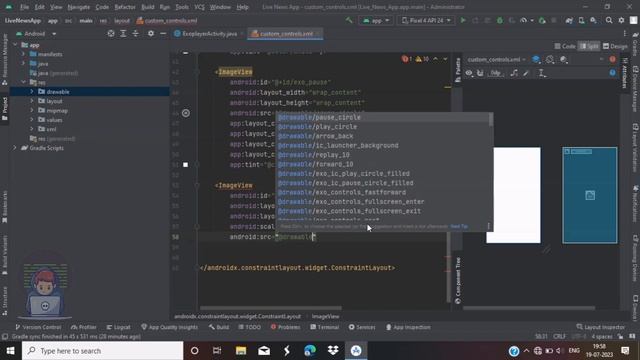The image size is (640, 360).
Task: Go to previous highlighted error arrow
Action: (x=435, y=59)
